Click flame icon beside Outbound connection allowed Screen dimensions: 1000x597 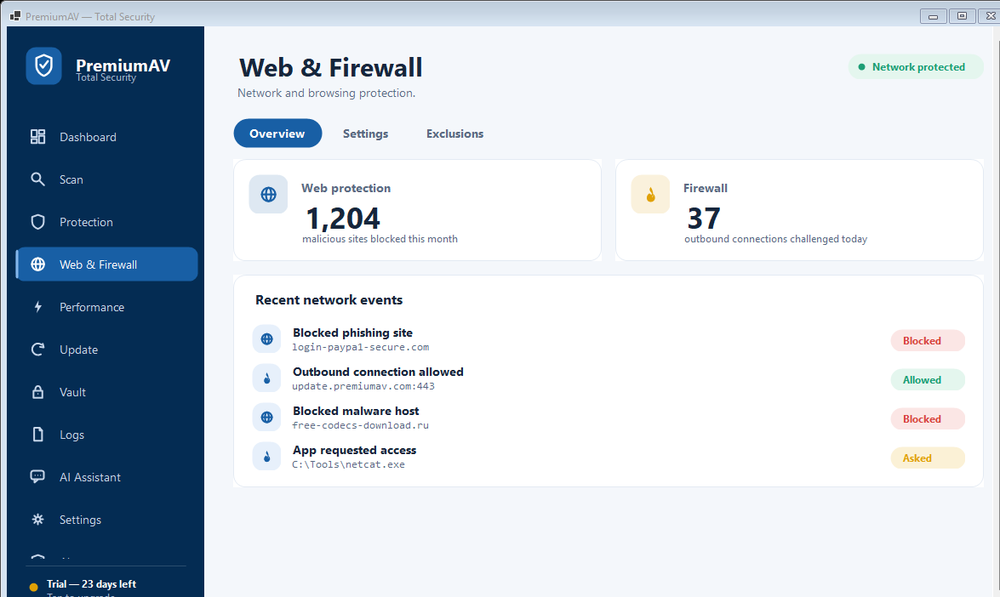coord(267,378)
